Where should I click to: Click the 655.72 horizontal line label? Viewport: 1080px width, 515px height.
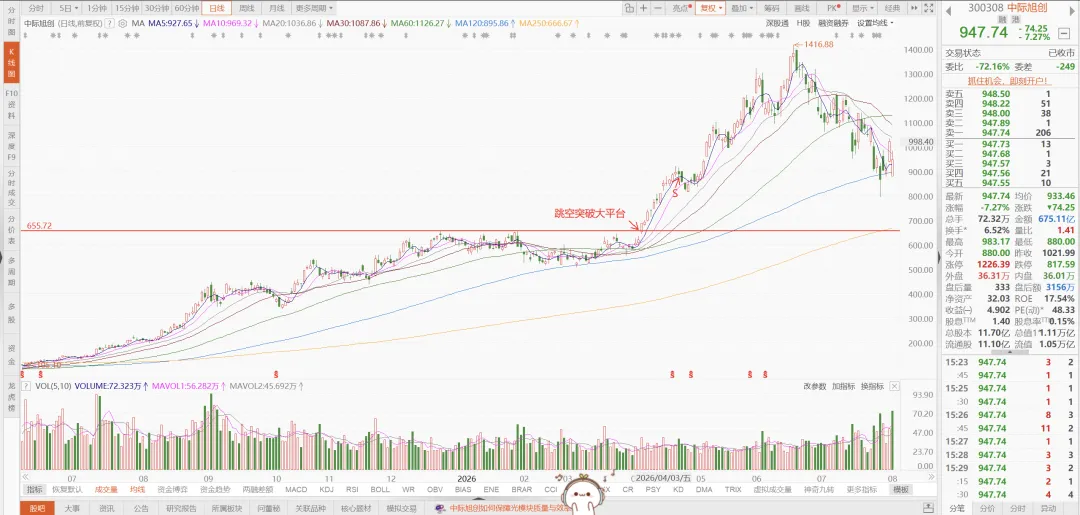(40, 225)
